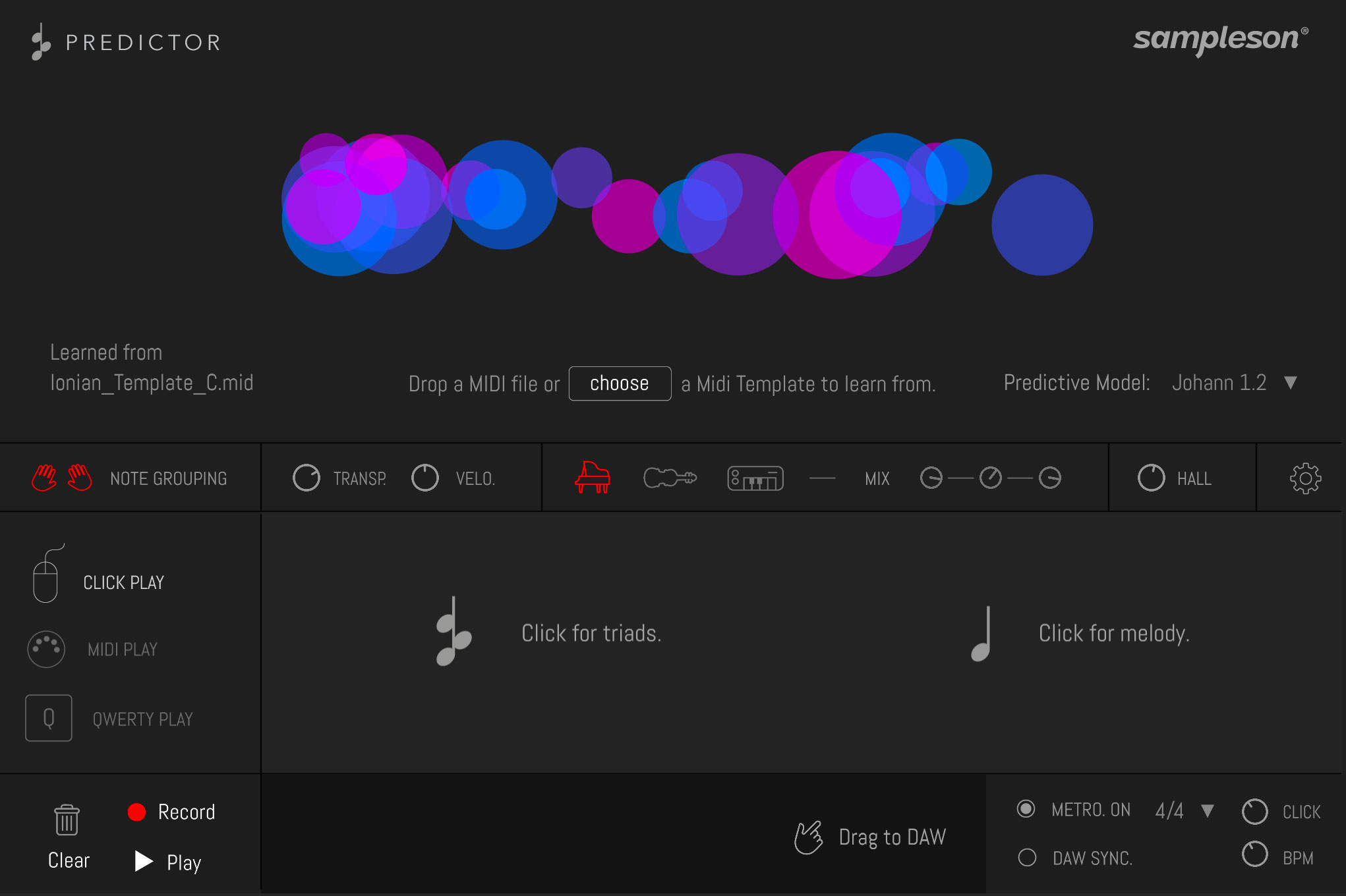Click the single melody note icon
Screen dimensions: 1346x896
click(x=982, y=633)
